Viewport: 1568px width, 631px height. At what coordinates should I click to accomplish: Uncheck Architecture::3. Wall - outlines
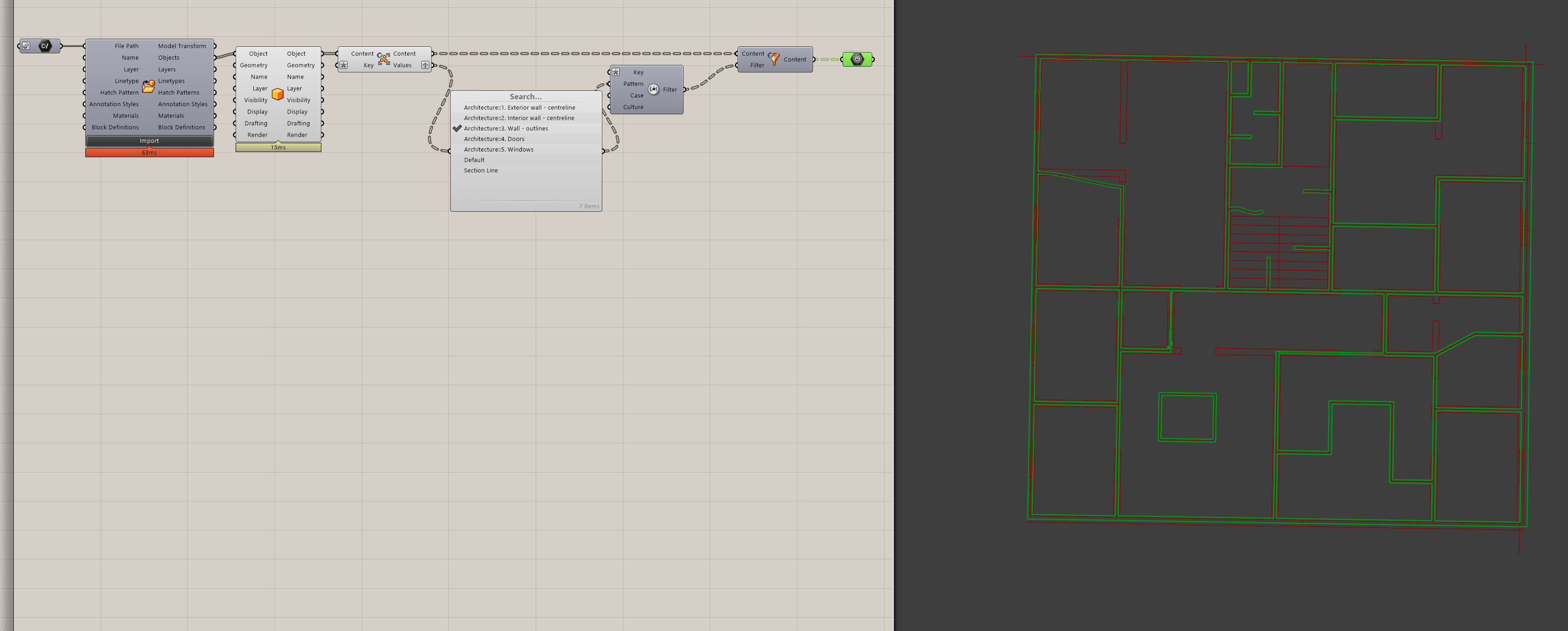506,129
